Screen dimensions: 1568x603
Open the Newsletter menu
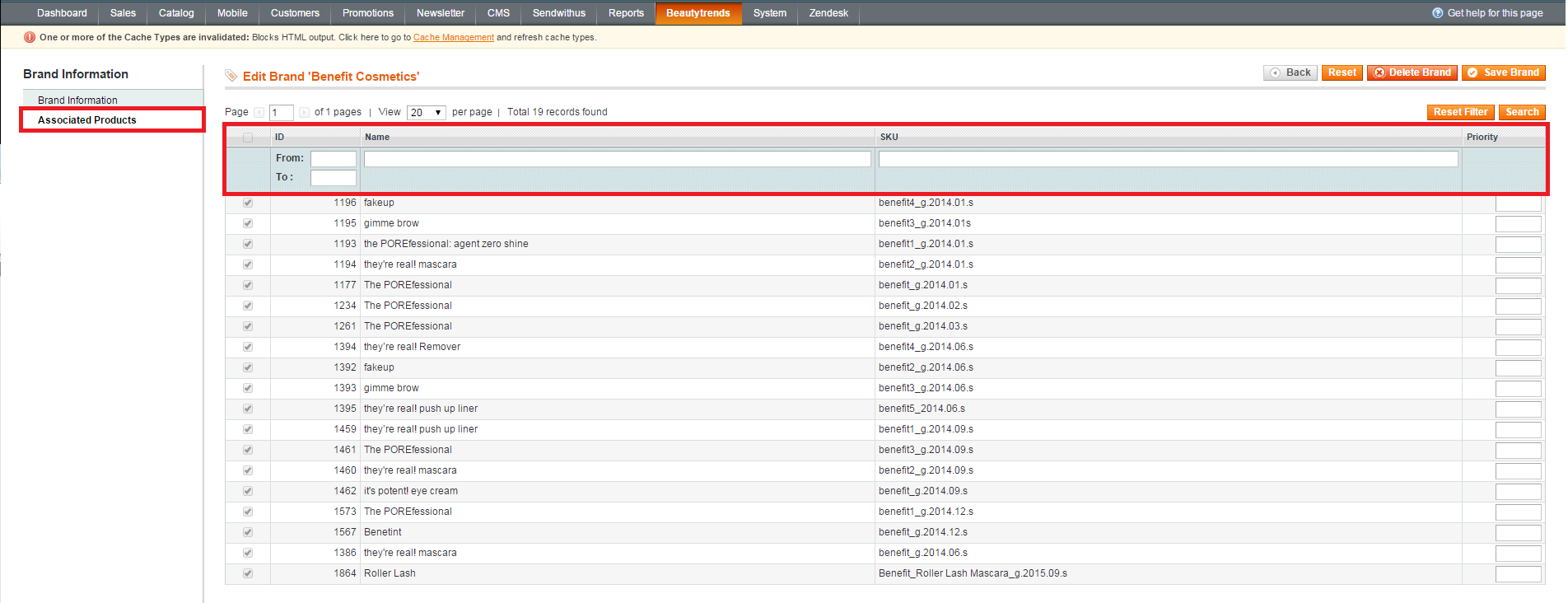(x=441, y=13)
